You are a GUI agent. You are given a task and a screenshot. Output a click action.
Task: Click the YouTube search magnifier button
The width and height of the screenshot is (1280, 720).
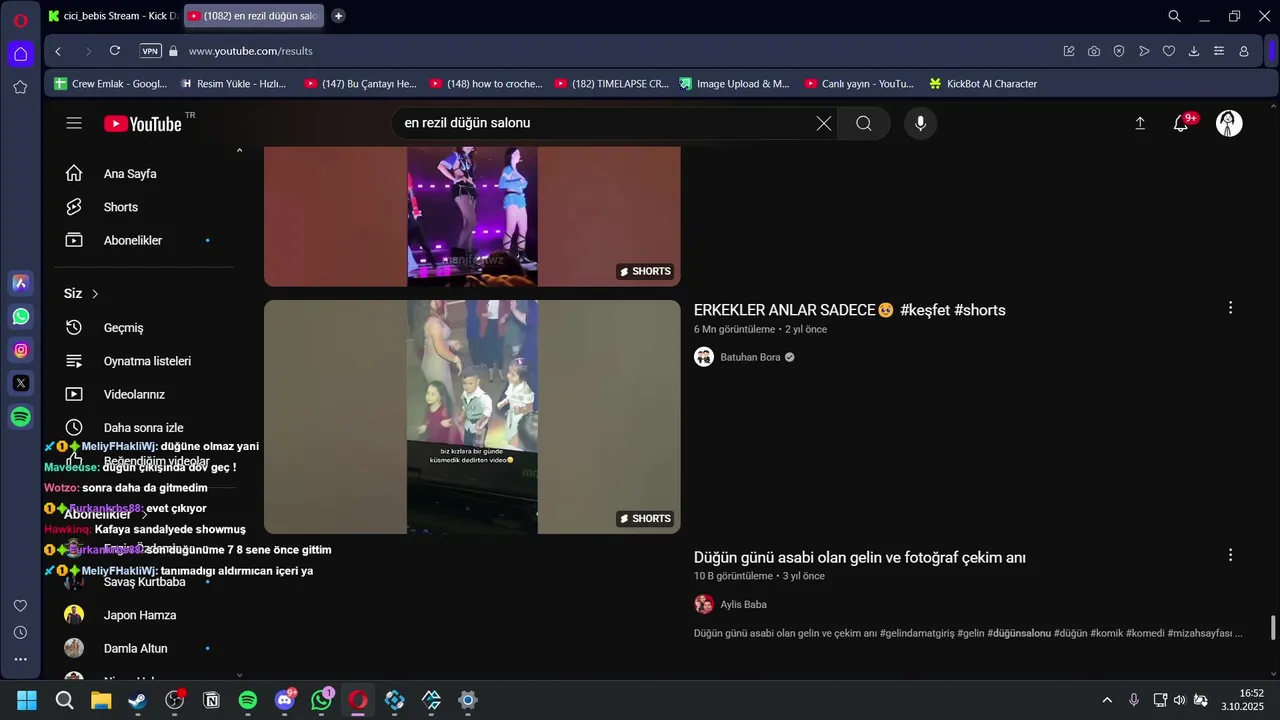tap(864, 123)
